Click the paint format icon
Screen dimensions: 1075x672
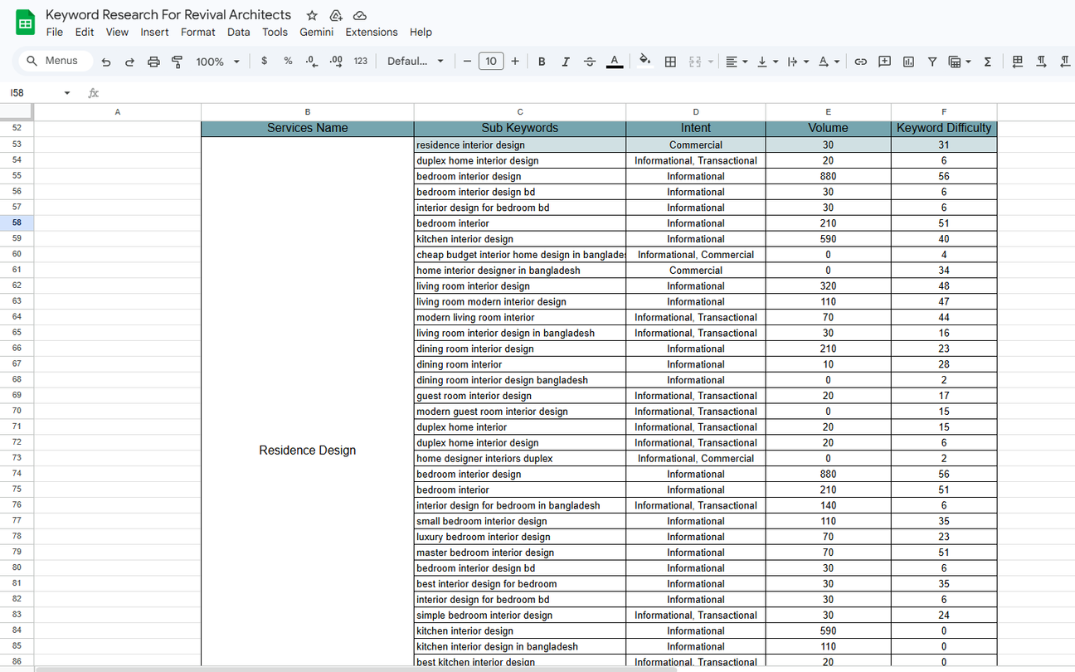177,62
